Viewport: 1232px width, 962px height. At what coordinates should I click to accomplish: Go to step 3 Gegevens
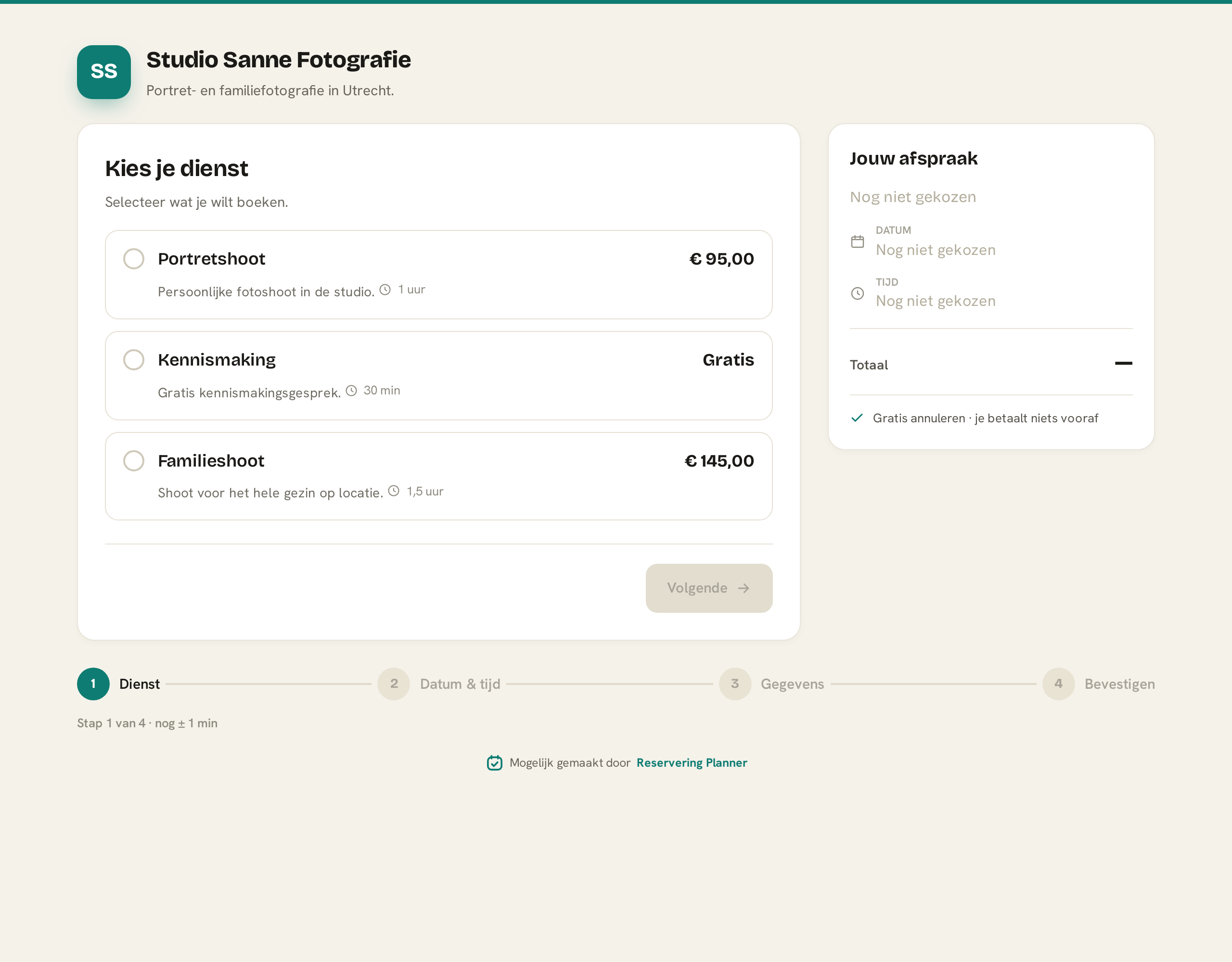(x=772, y=684)
